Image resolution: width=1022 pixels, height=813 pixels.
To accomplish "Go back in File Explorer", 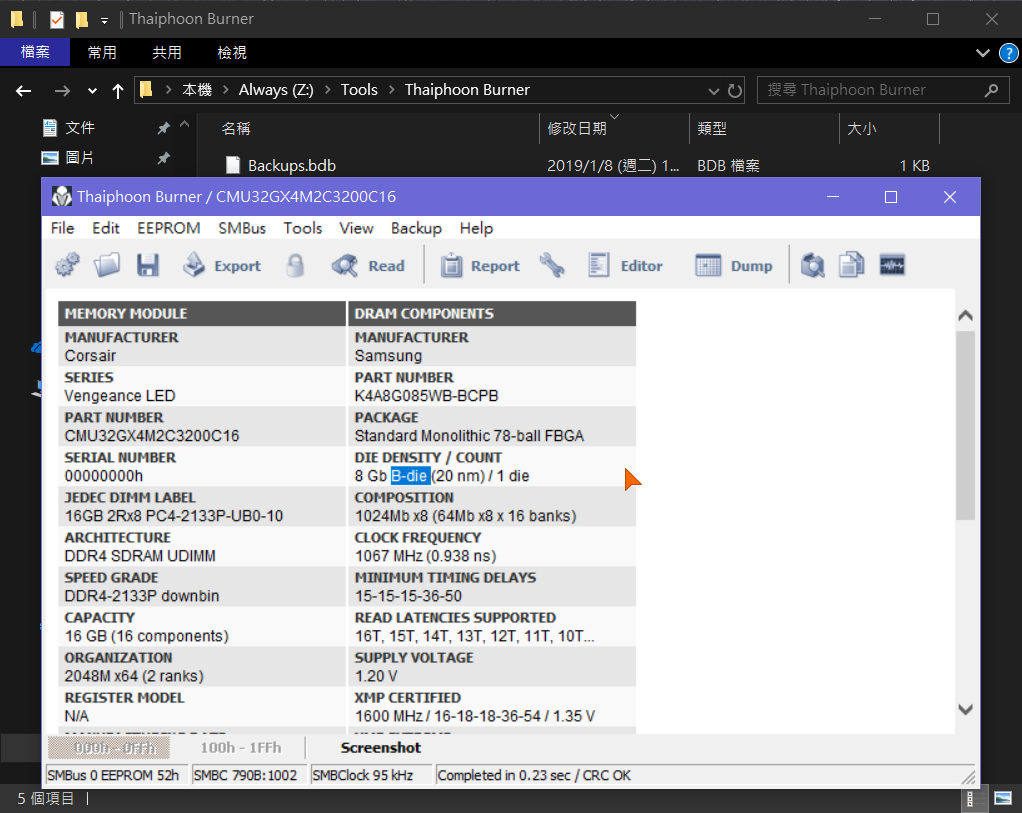I will tap(23, 91).
